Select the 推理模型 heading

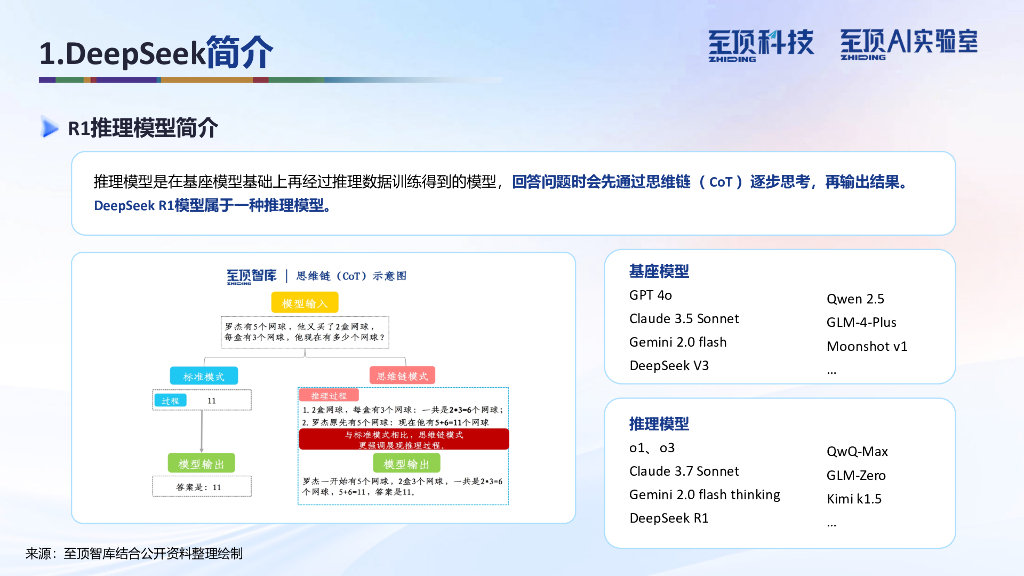click(x=659, y=424)
